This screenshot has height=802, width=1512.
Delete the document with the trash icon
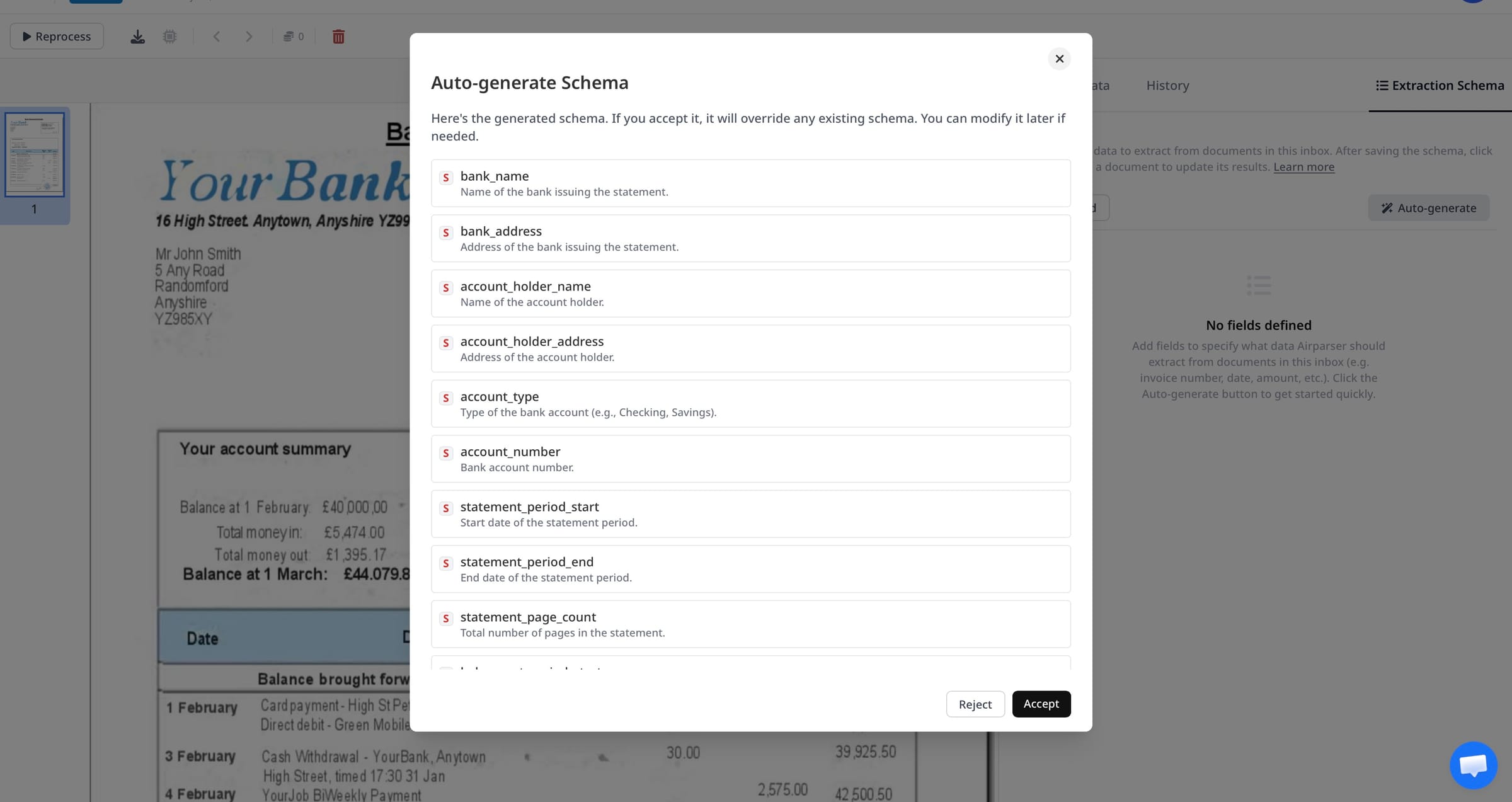pyautogui.click(x=338, y=37)
